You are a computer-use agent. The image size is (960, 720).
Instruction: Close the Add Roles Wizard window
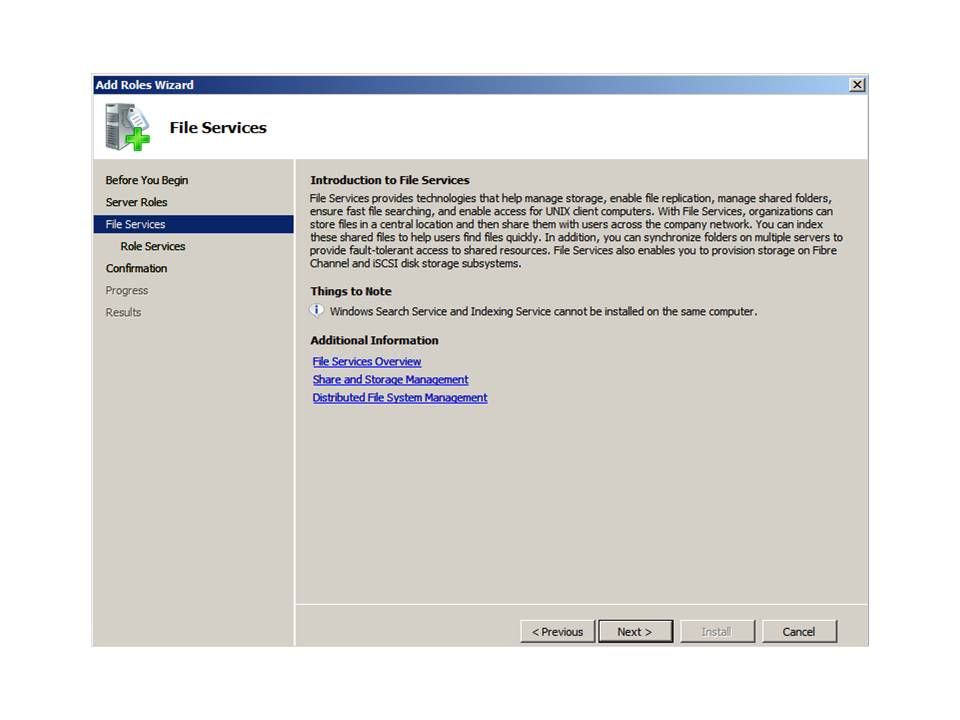pos(857,85)
